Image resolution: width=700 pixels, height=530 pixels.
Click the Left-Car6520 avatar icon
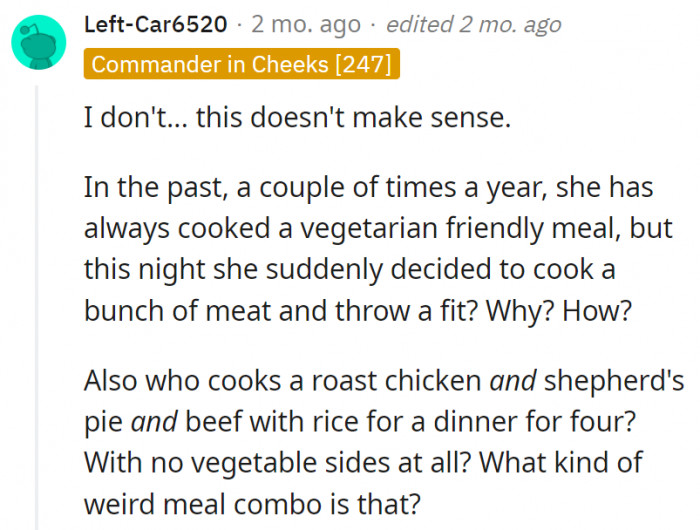(x=39, y=43)
